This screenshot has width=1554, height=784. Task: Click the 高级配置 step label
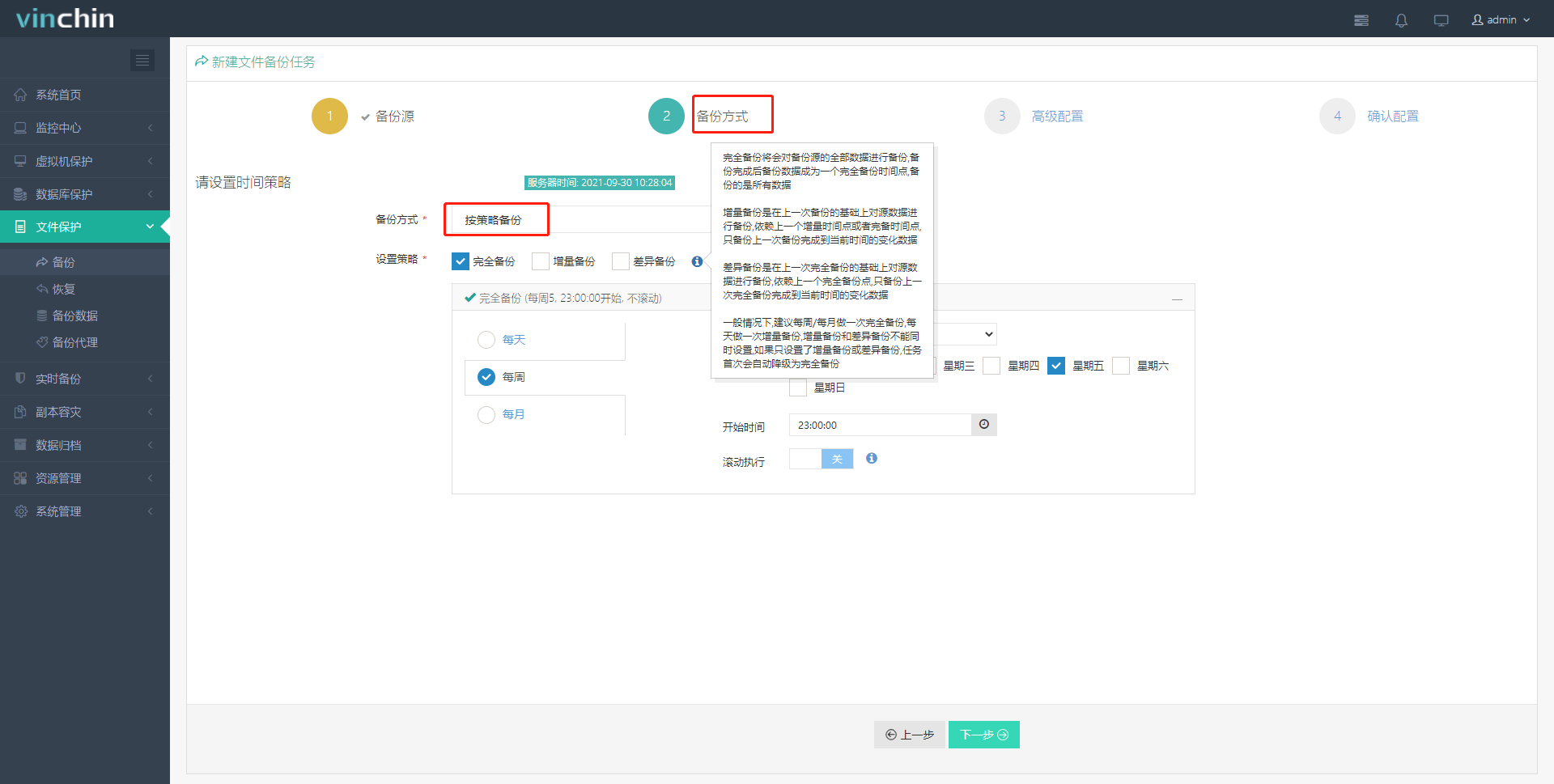pyautogui.click(x=1057, y=116)
